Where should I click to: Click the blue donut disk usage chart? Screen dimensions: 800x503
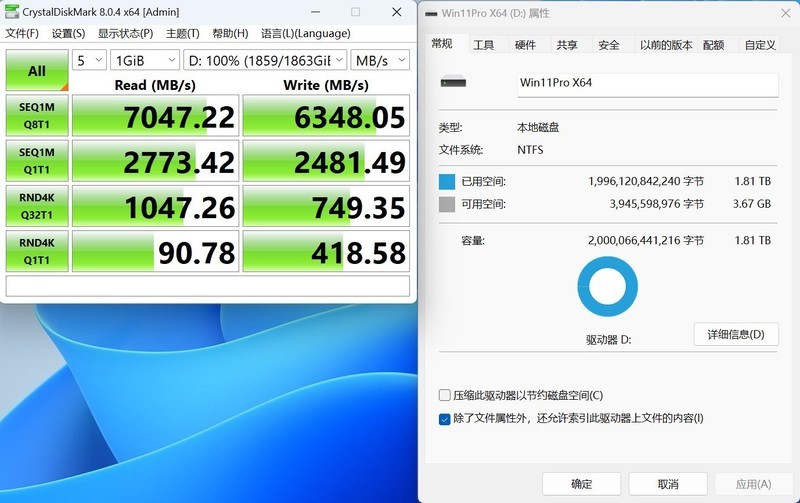607,286
